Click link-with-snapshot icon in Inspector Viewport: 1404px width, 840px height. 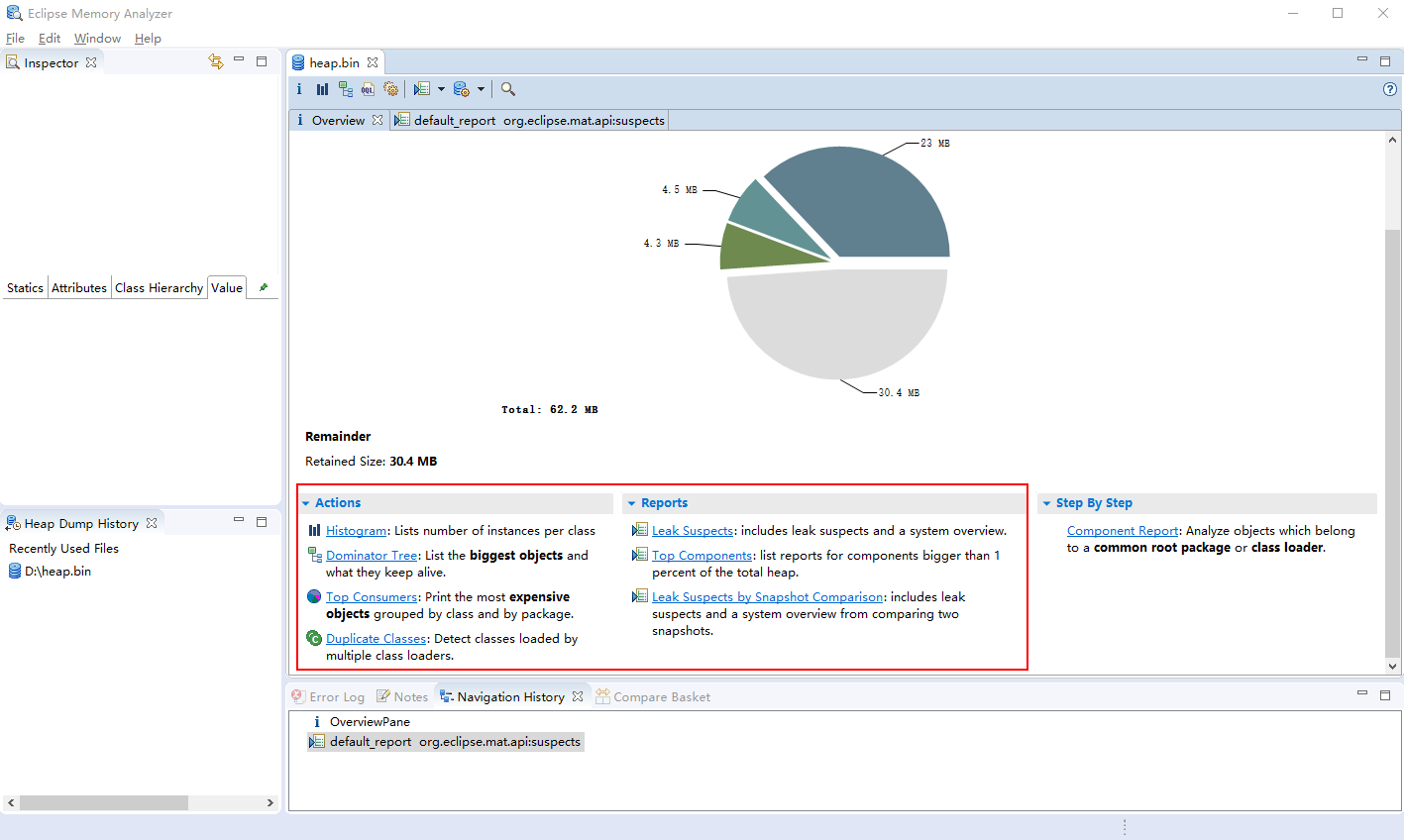216,61
